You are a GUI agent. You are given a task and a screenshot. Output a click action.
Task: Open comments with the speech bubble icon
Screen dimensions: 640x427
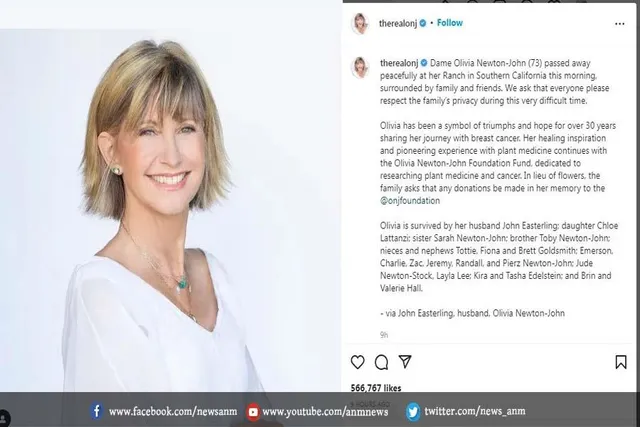point(381,362)
